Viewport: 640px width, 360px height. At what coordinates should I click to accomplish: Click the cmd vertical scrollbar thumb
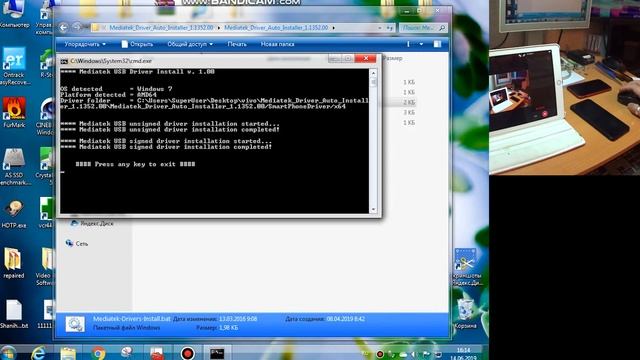click(373, 82)
